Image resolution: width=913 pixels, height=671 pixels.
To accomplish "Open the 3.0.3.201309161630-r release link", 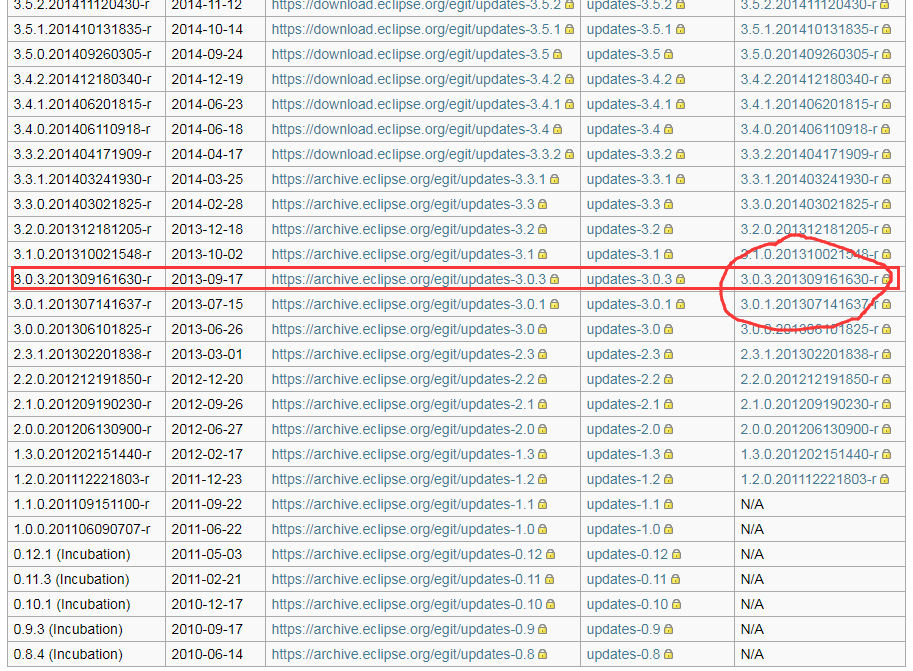I will [809, 279].
